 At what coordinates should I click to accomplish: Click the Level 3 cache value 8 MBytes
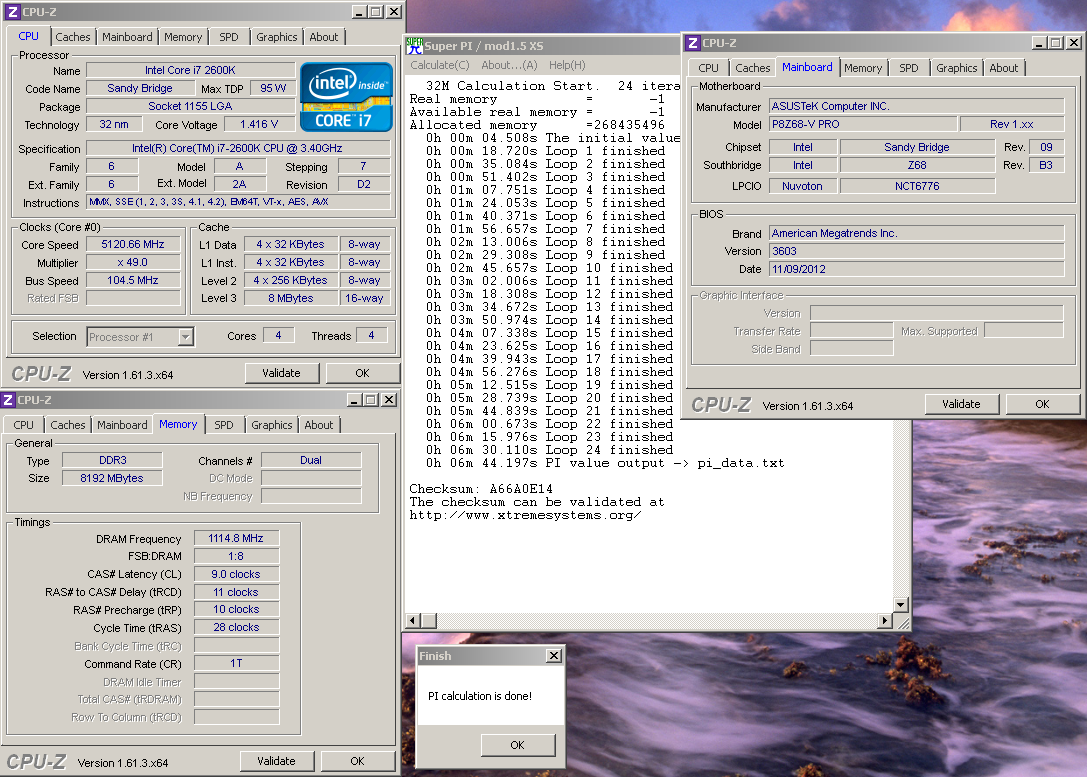tap(291, 299)
